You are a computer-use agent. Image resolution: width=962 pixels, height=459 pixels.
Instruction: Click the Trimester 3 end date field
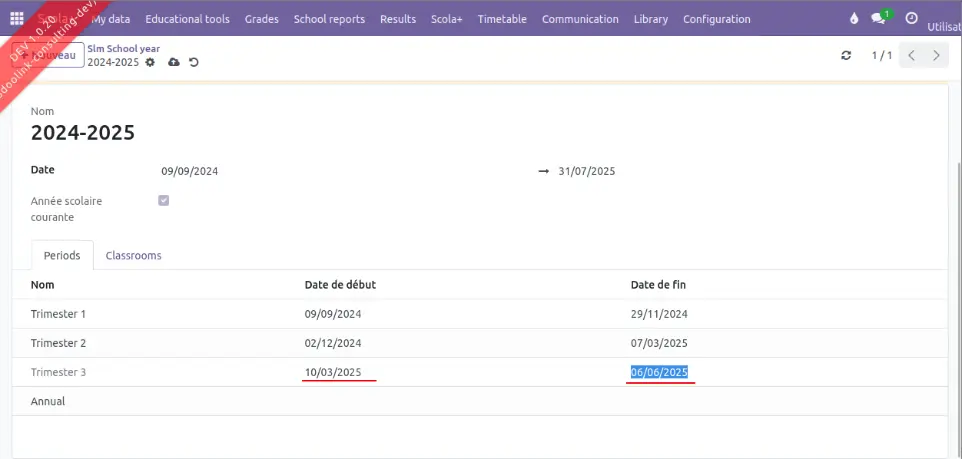659,372
